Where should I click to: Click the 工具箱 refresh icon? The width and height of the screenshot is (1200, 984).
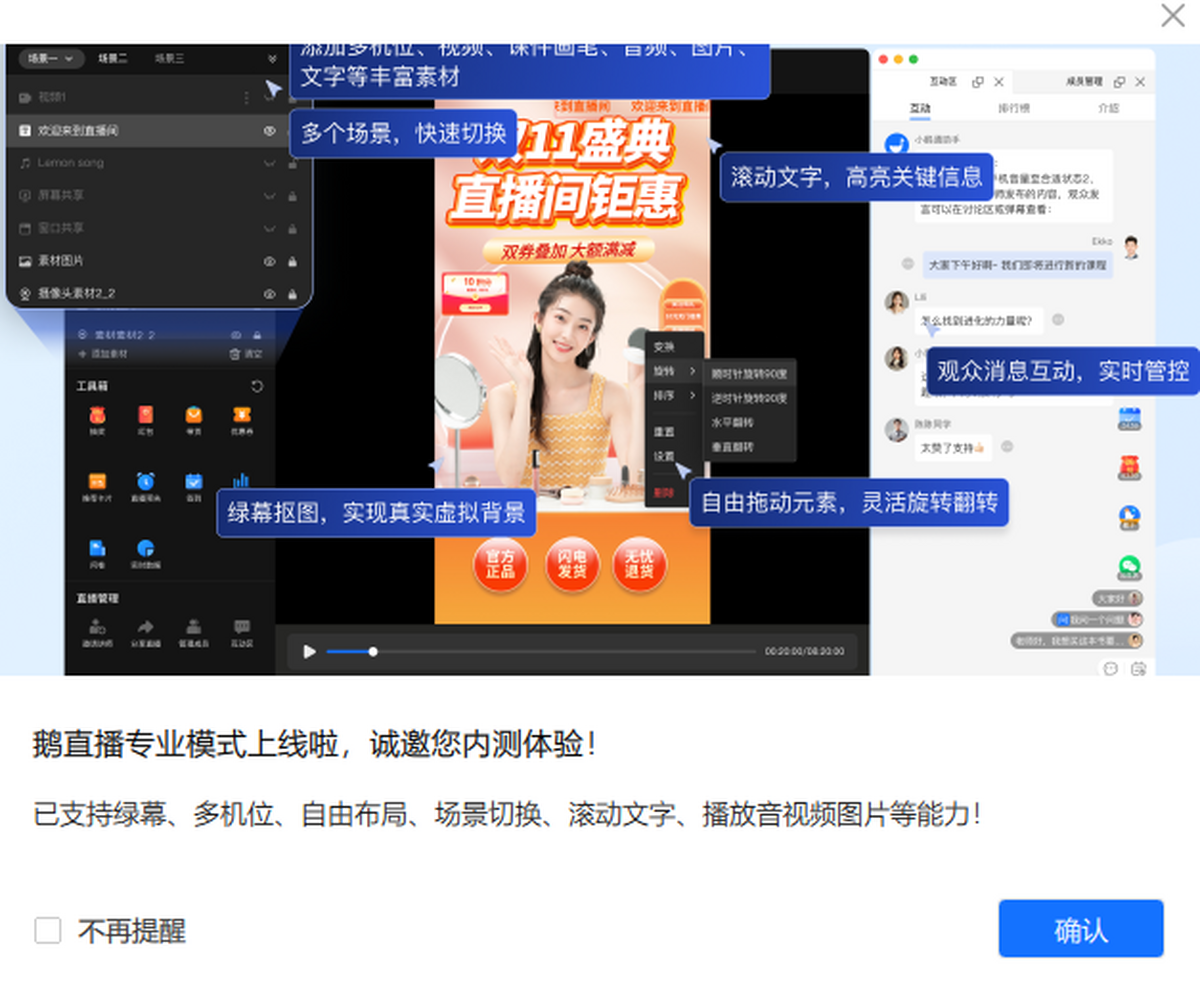pyautogui.click(x=257, y=386)
